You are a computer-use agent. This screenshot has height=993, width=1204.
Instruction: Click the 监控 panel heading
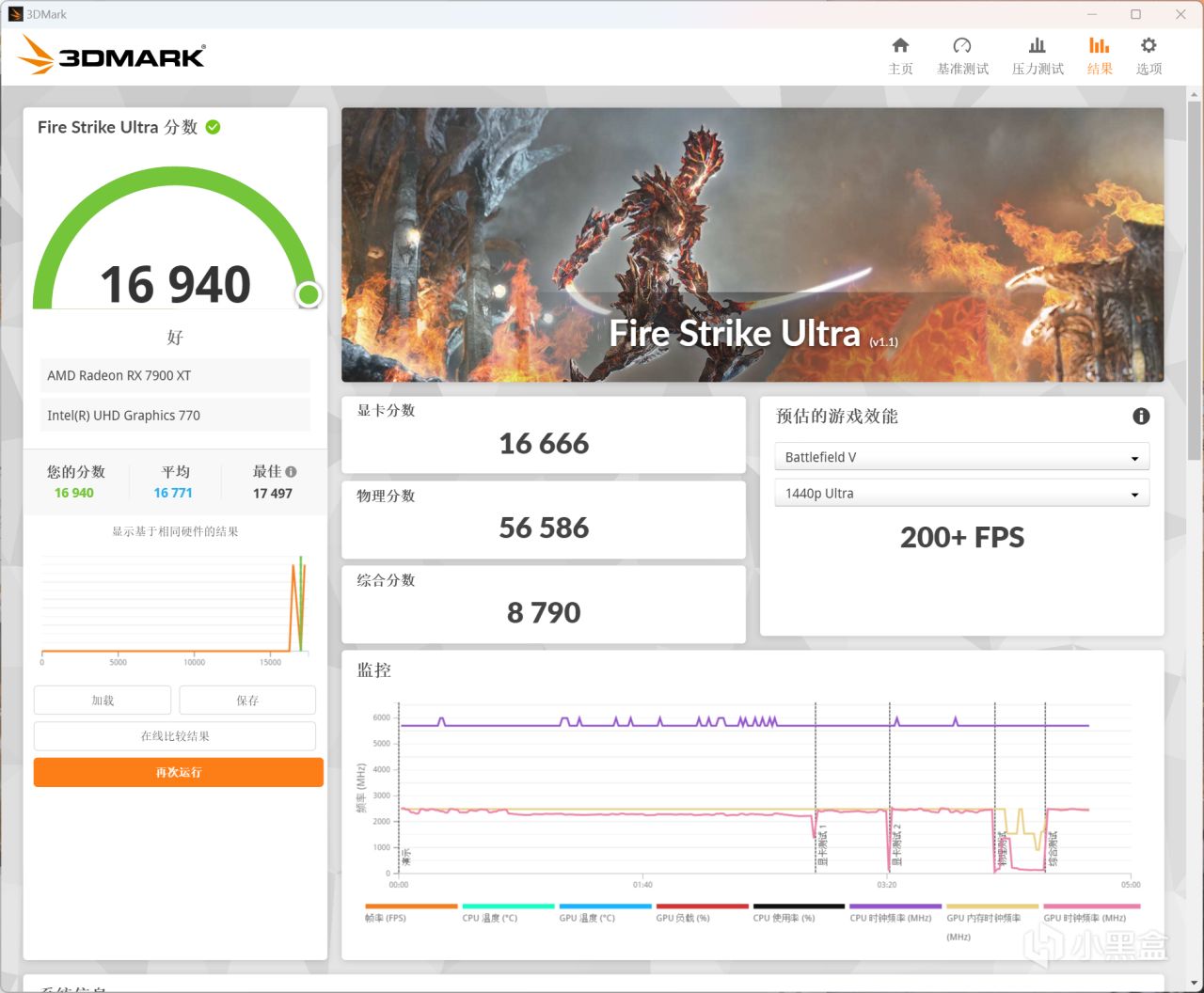tap(373, 670)
